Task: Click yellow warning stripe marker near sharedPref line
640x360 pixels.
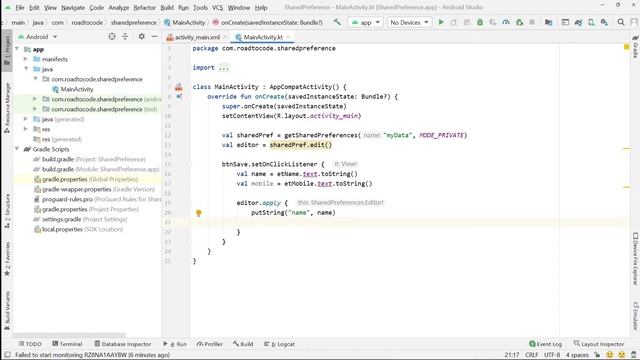Action: point(627,149)
